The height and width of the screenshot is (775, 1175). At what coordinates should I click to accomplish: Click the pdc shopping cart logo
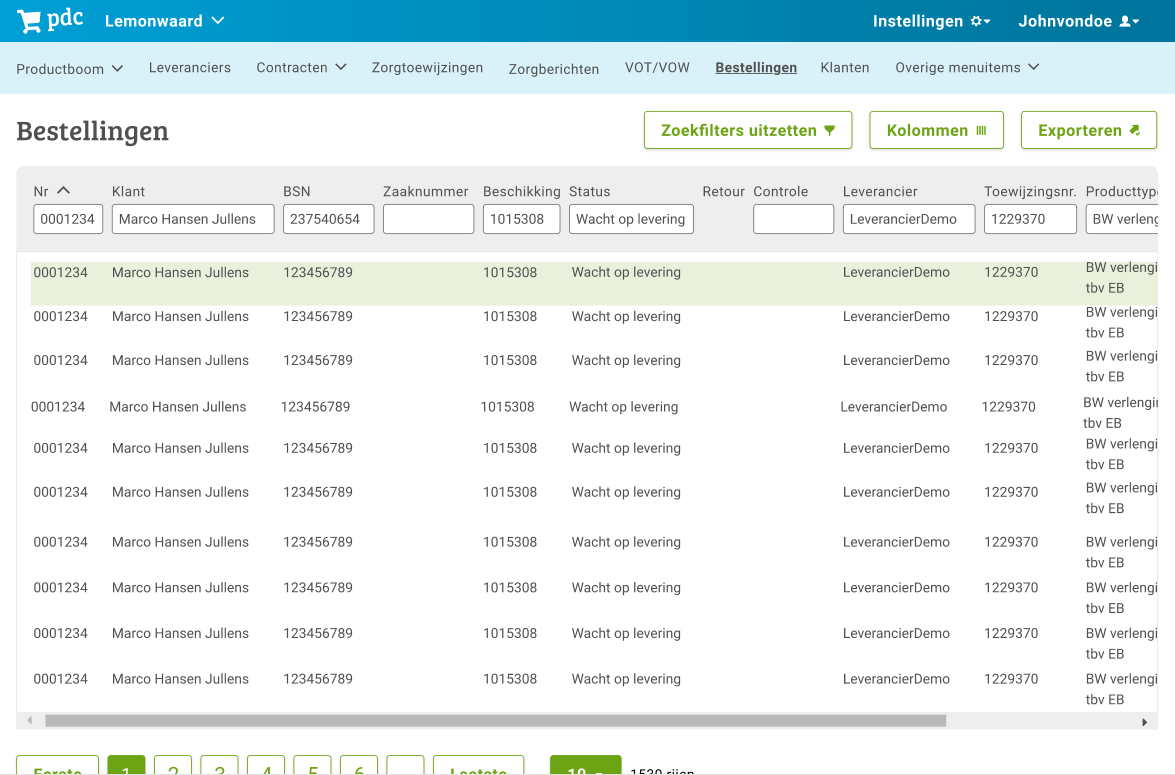pyautogui.click(x=50, y=21)
